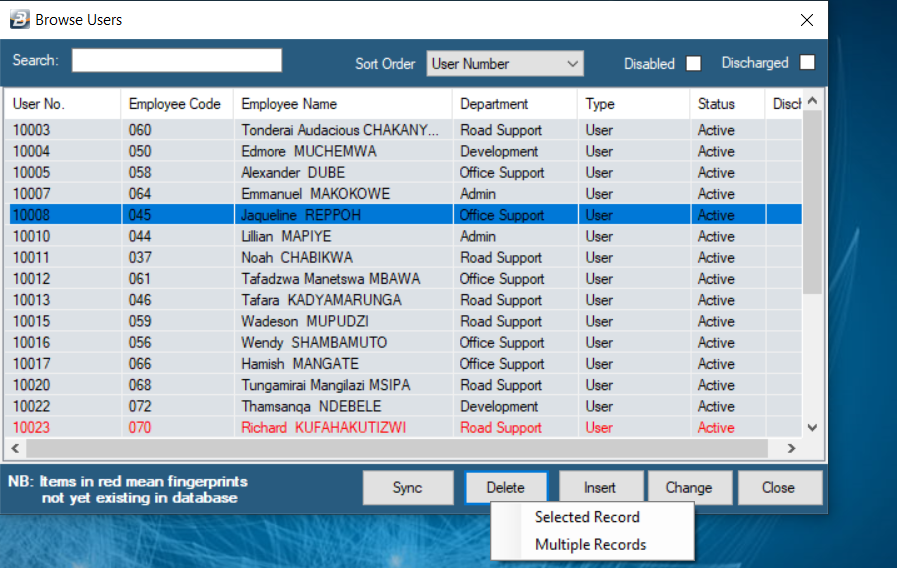Click employee code 061
Viewport: 897px width, 568px height.
pyautogui.click(x=140, y=279)
